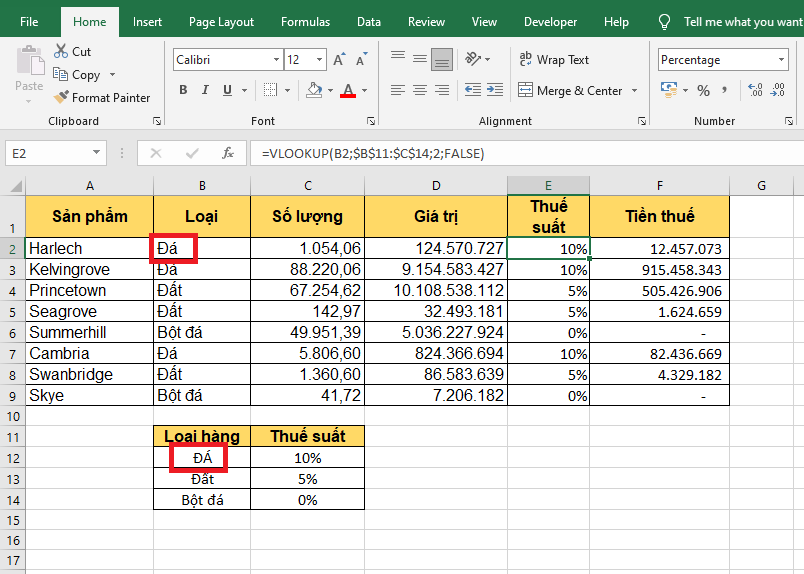Open the Percentage number format dropdown
The height and width of the screenshot is (574, 804).
(781, 60)
